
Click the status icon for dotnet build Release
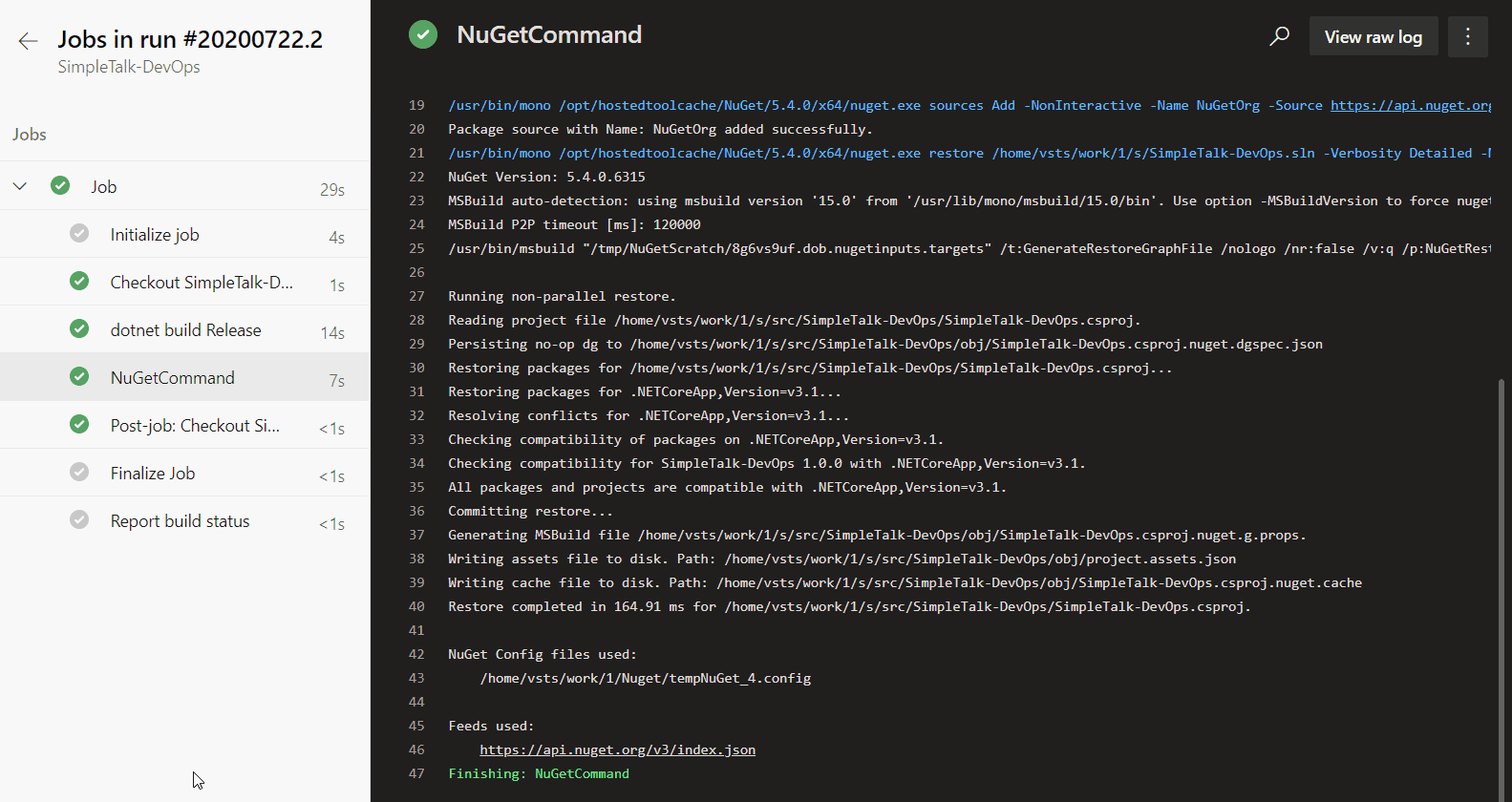pyautogui.click(x=79, y=328)
